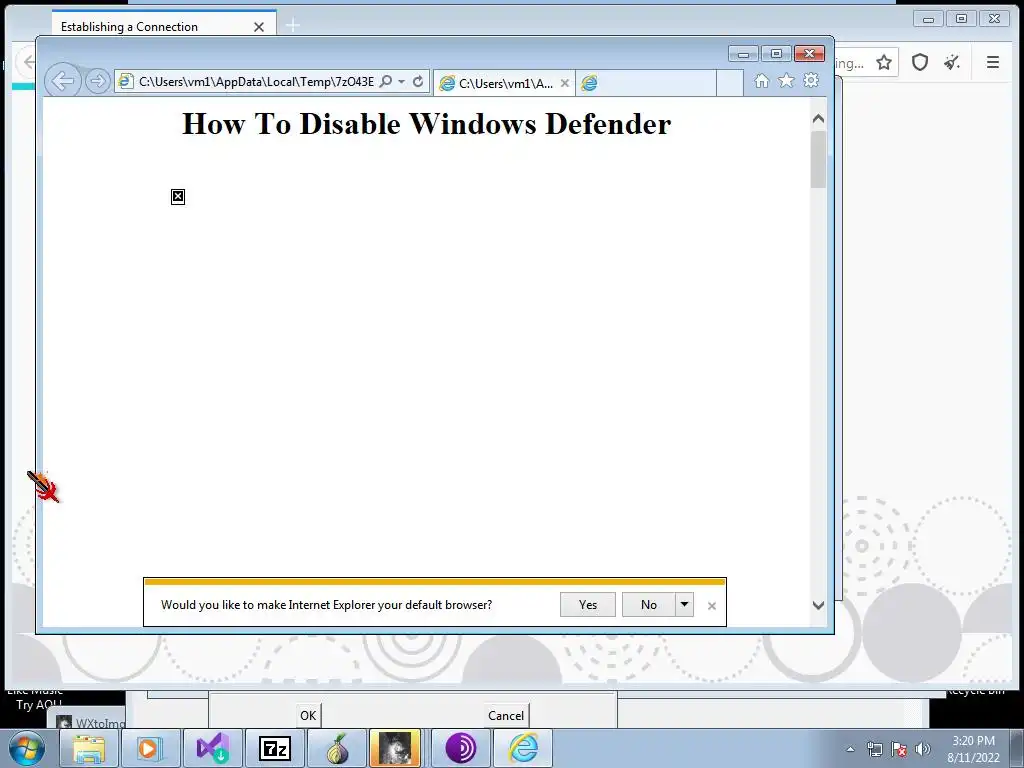Click the IE vertical scrollbar thumb

click(x=818, y=159)
